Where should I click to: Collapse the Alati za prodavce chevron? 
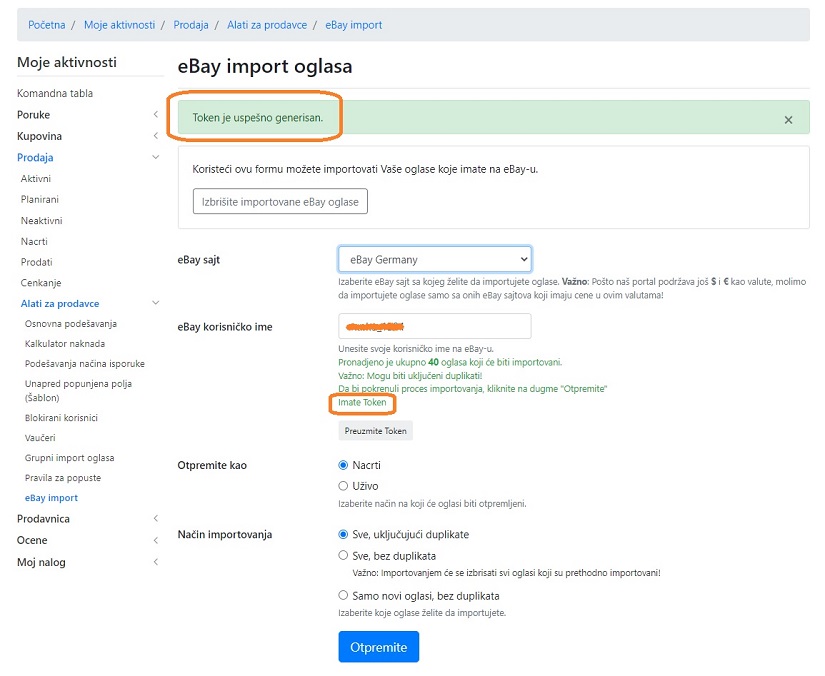[156, 302]
